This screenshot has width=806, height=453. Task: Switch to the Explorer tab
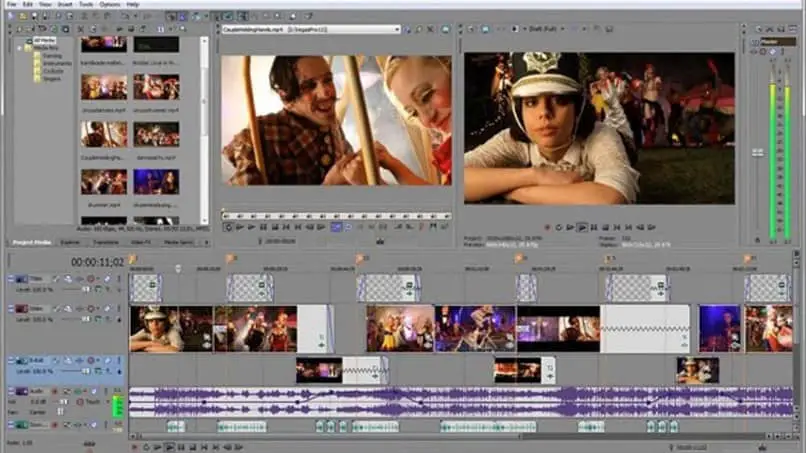tap(69, 242)
